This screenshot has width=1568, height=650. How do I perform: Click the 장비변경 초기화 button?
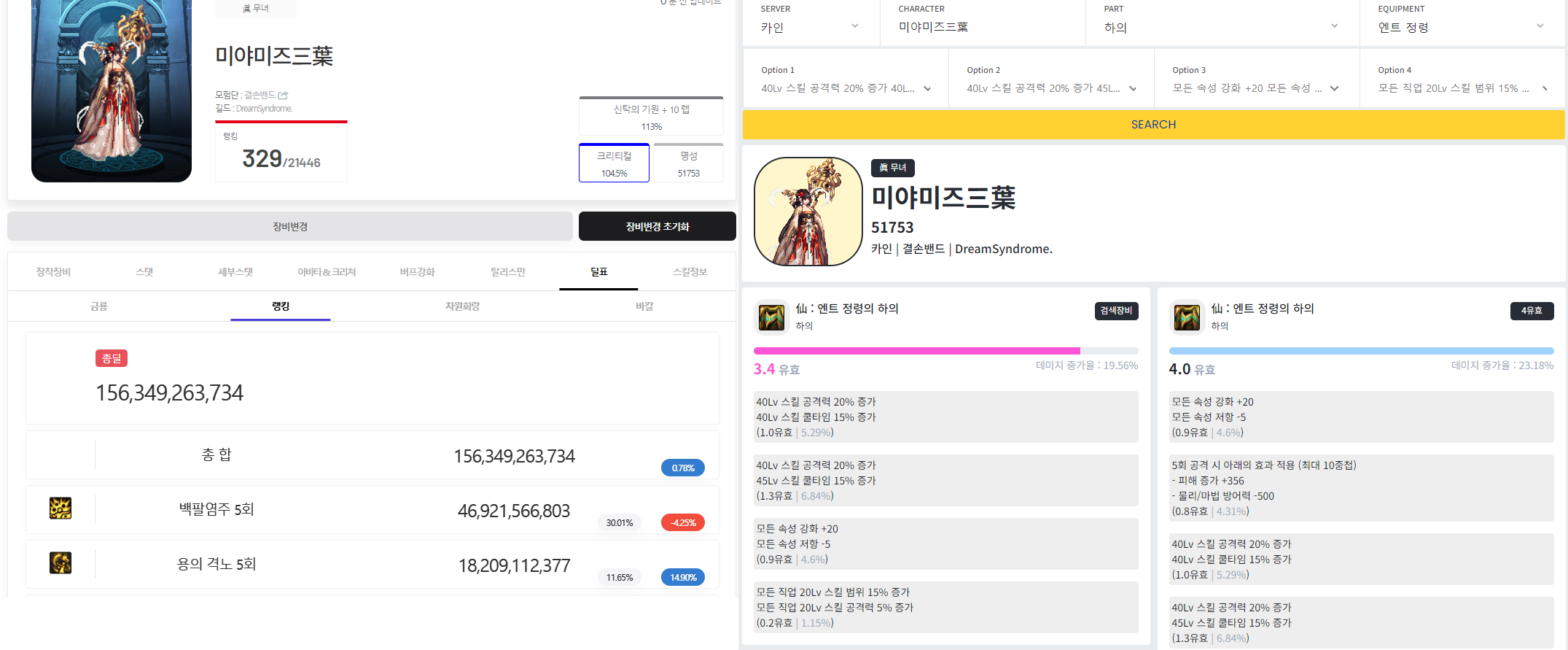tap(657, 227)
